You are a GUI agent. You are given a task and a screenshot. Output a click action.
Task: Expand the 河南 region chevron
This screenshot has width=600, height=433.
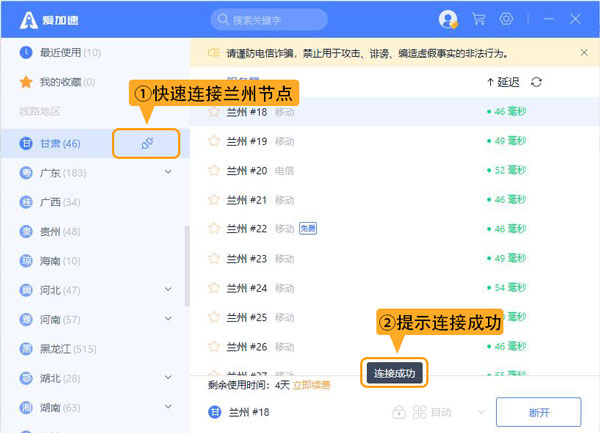(x=168, y=318)
